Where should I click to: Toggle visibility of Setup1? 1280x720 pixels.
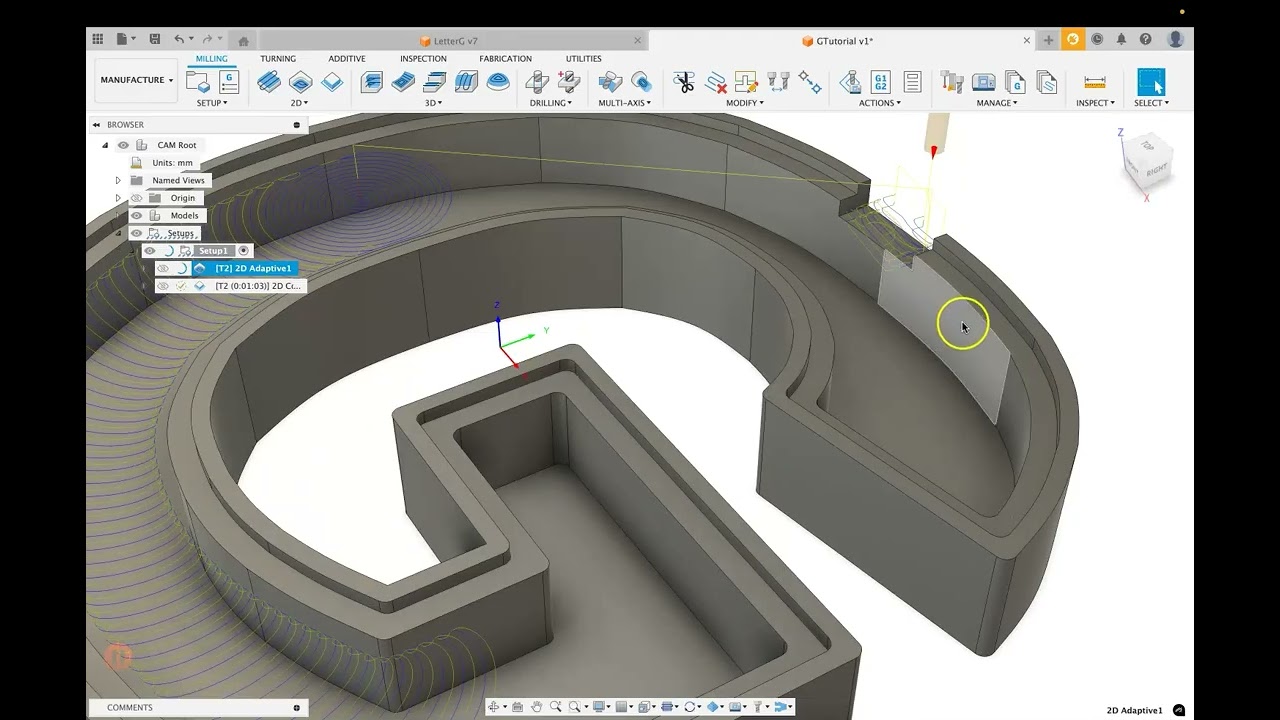pyautogui.click(x=150, y=251)
